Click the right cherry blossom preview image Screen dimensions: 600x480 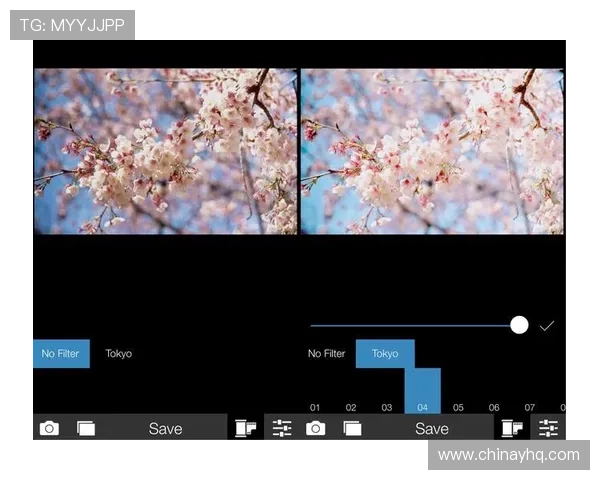pos(432,151)
